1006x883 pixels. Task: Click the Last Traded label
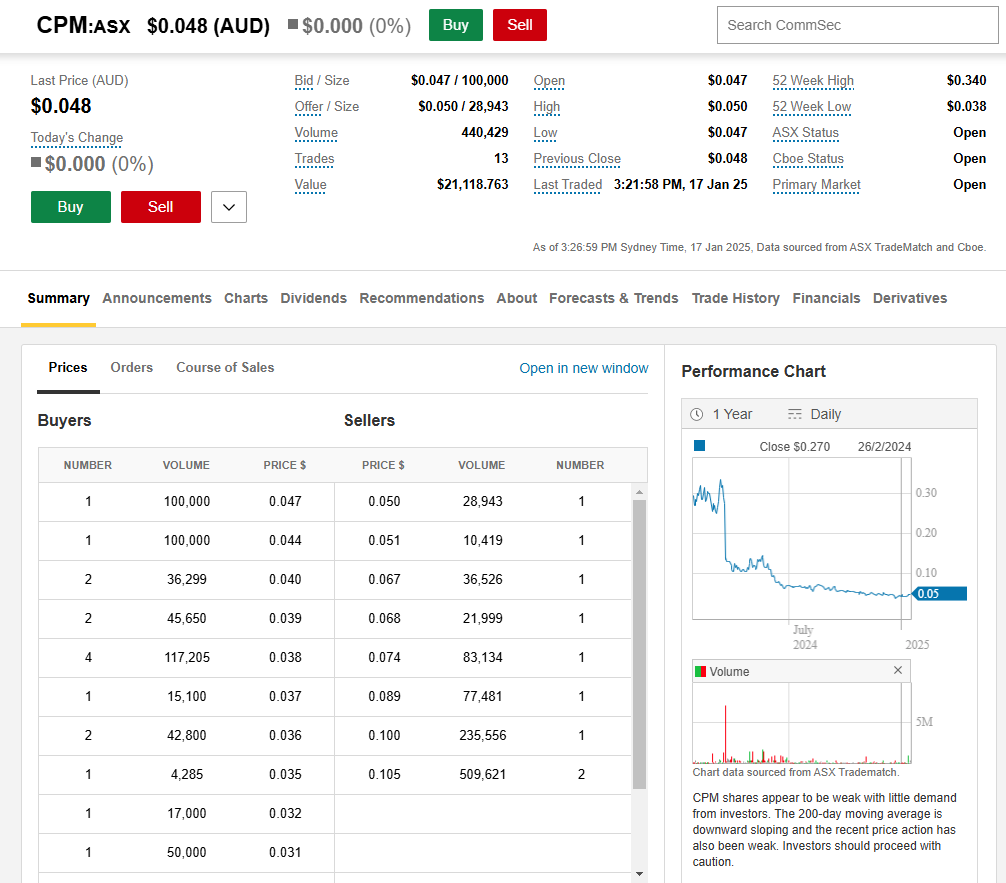click(568, 185)
